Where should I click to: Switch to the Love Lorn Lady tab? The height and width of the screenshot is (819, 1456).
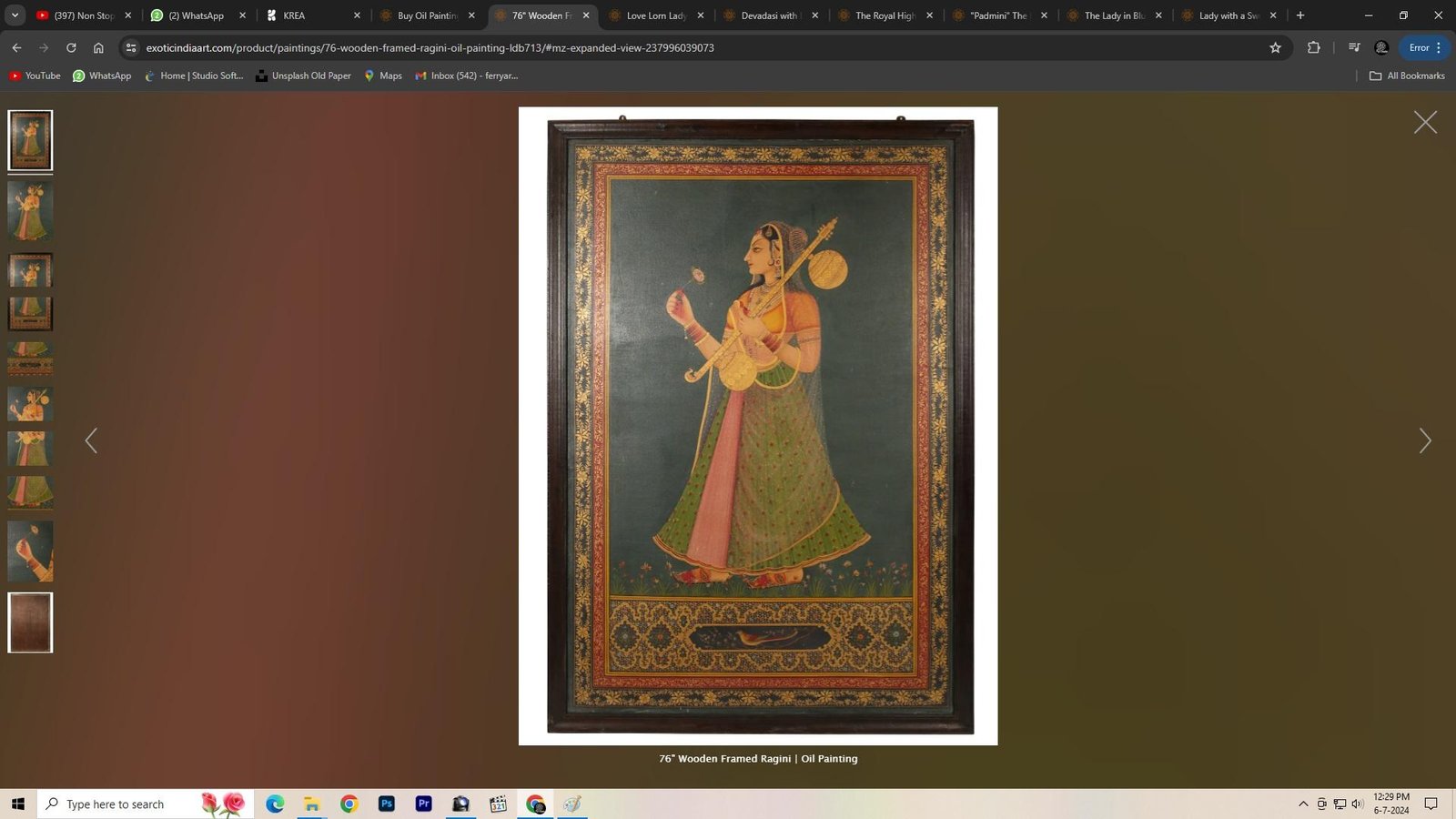tap(655, 15)
